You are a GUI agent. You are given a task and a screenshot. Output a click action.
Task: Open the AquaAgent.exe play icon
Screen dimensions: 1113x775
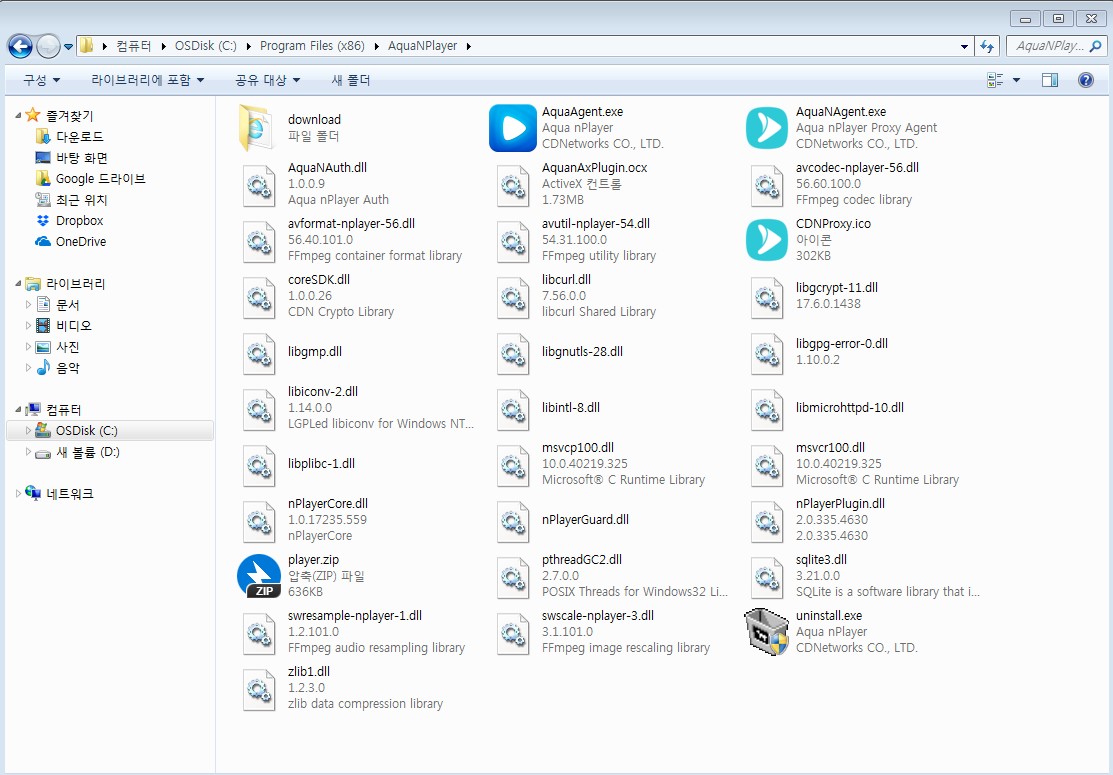click(x=512, y=128)
